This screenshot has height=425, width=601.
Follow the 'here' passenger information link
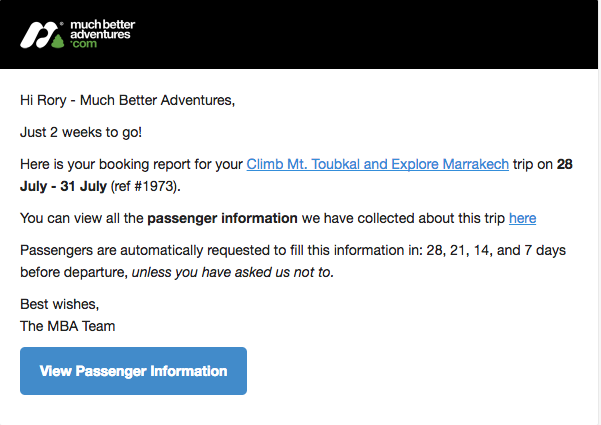[522, 217]
